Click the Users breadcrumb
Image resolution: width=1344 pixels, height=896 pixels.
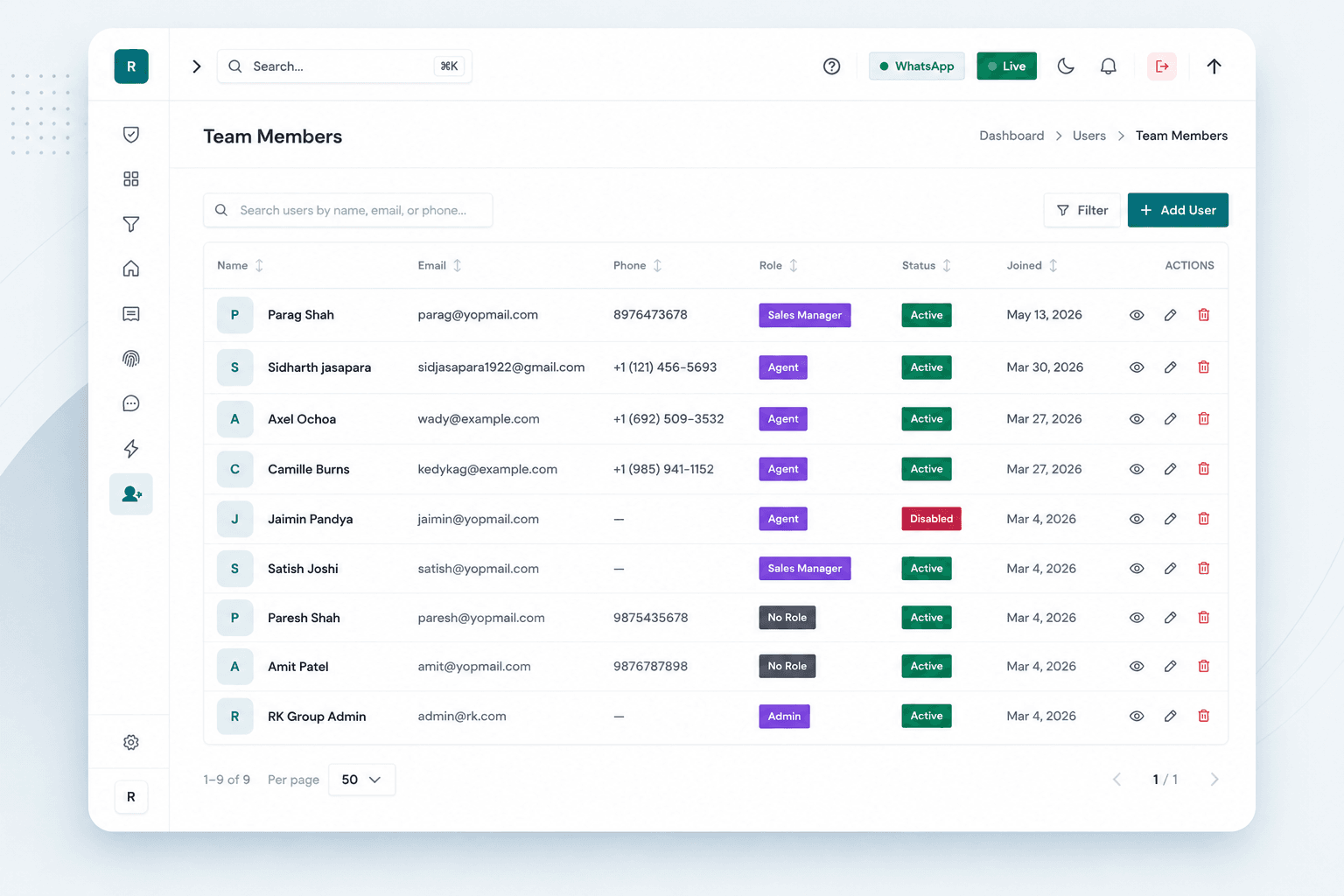pos(1089,136)
